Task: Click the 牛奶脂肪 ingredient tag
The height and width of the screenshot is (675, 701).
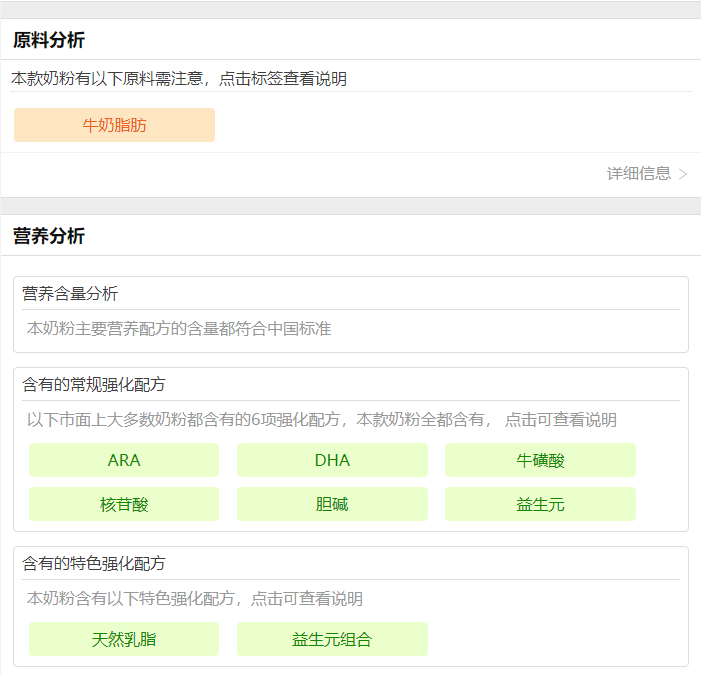Action: tap(114, 125)
